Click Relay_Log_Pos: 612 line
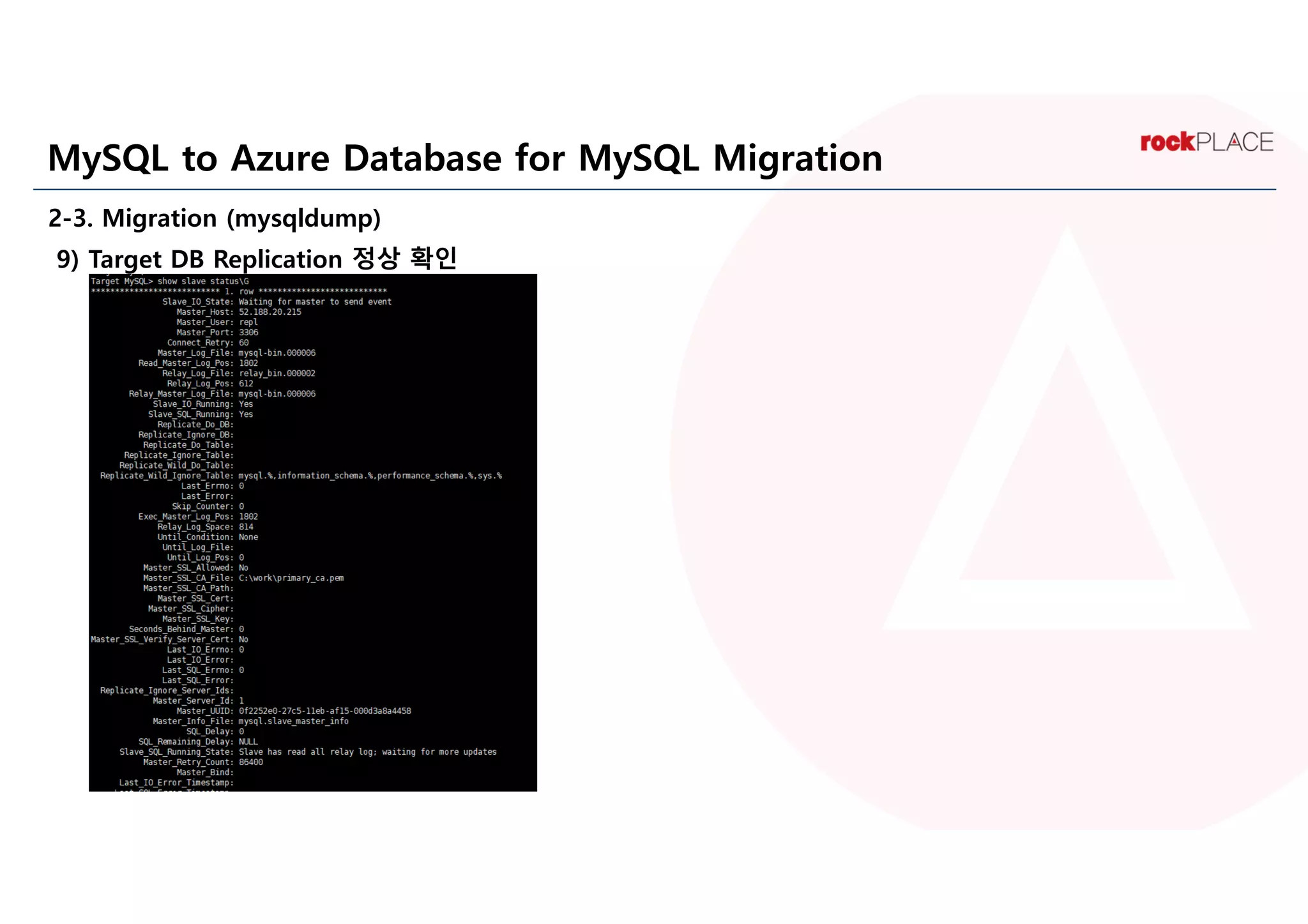1308x924 pixels. [210, 383]
